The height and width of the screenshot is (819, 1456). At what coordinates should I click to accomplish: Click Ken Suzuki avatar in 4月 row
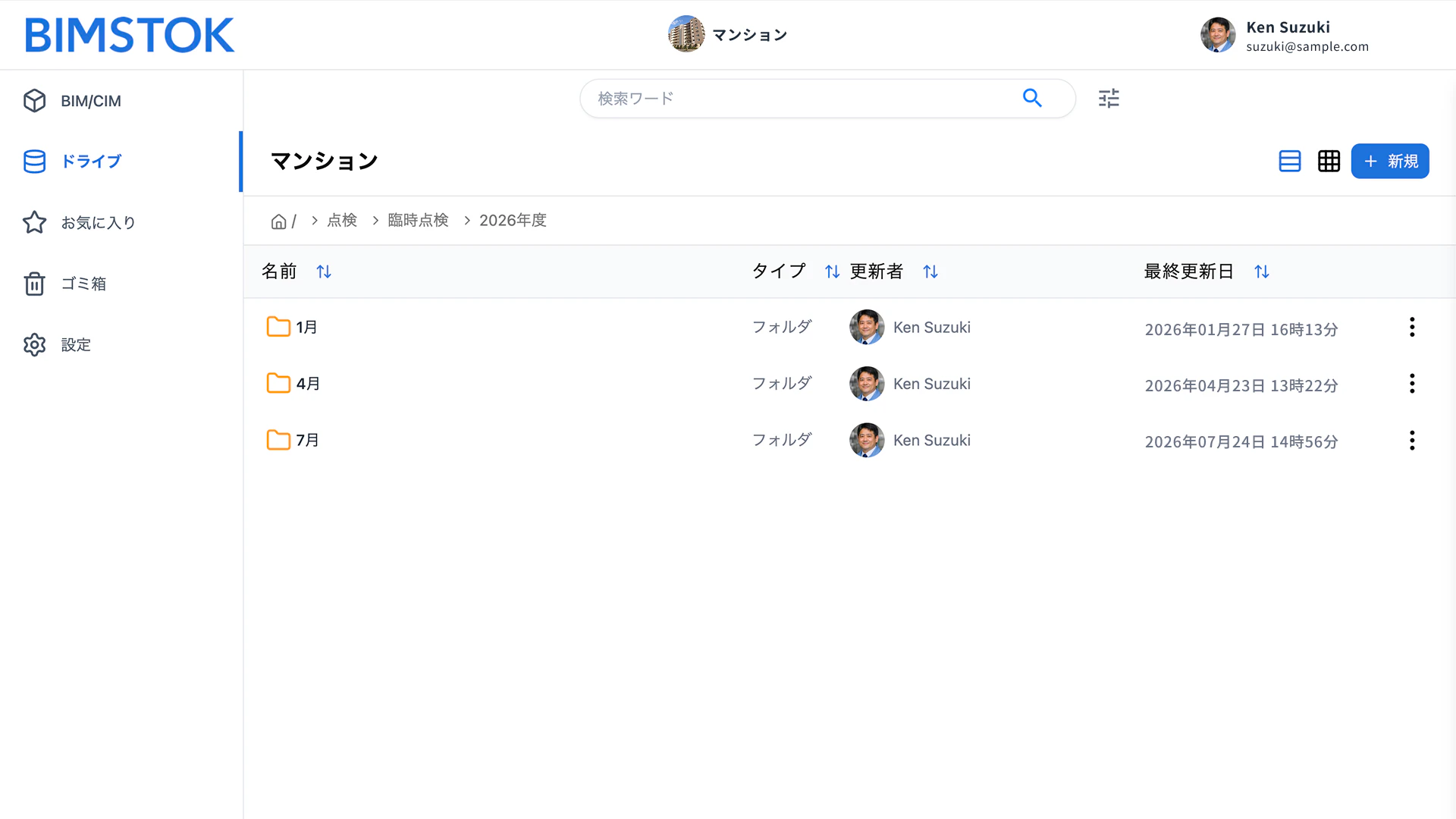click(867, 384)
